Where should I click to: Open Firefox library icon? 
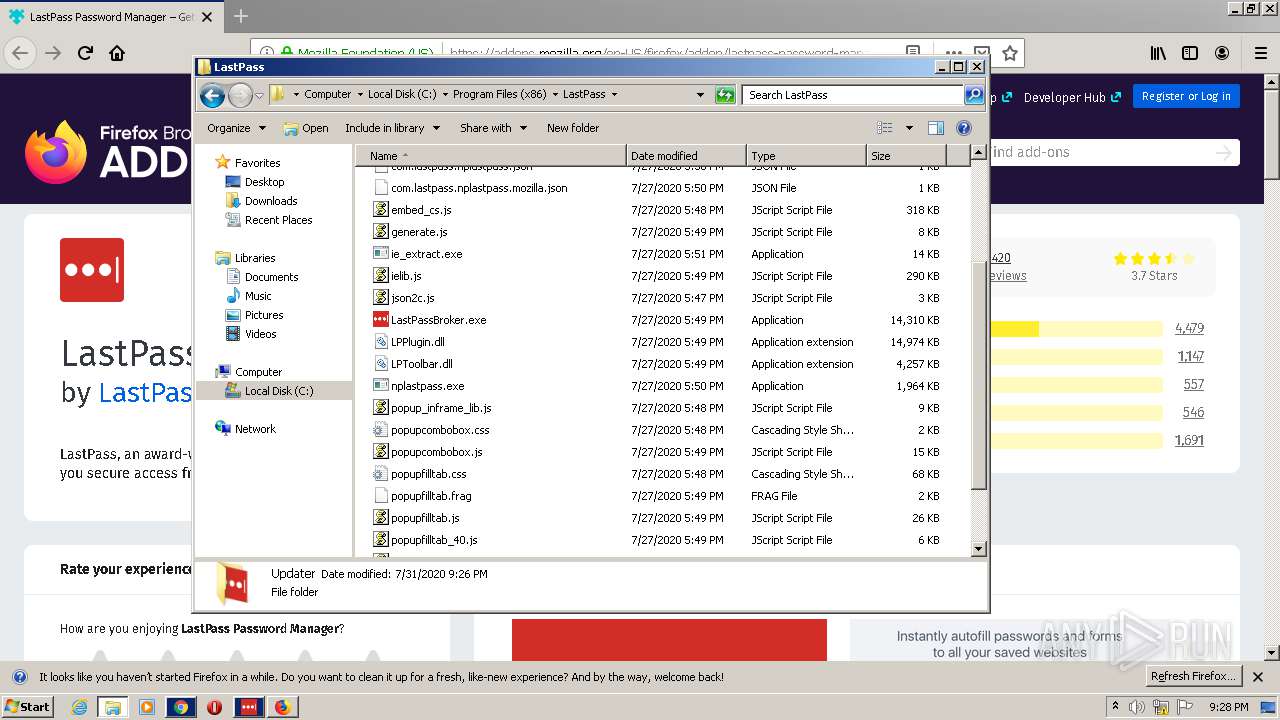(1158, 53)
